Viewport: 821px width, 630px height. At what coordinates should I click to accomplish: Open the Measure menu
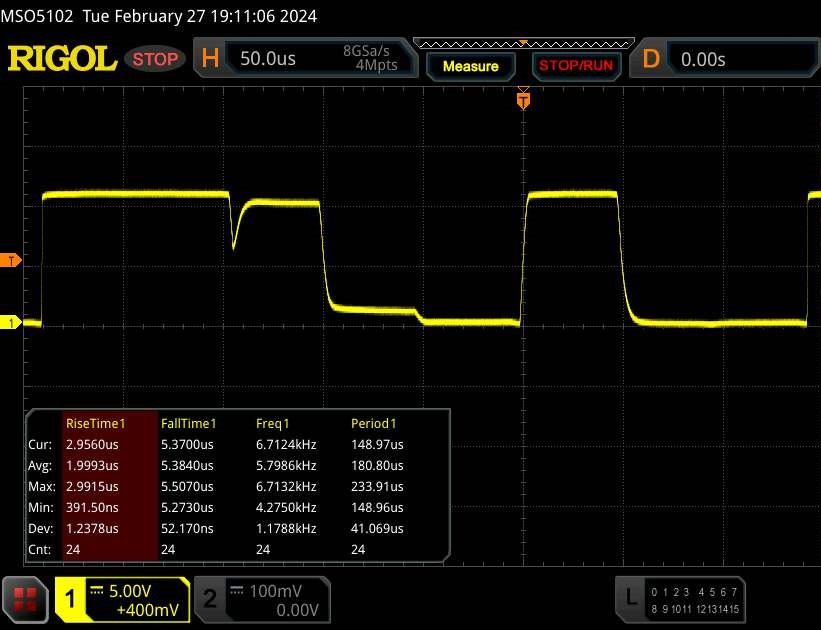(470, 67)
